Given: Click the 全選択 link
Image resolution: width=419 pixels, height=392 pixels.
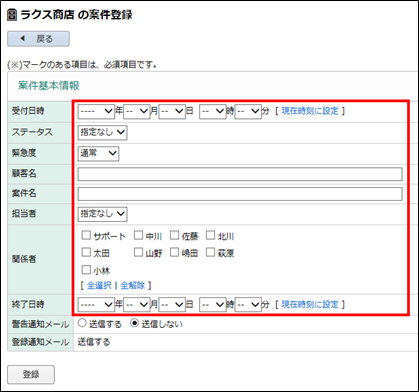Looking at the screenshot, I should pyautogui.click(x=99, y=286).
